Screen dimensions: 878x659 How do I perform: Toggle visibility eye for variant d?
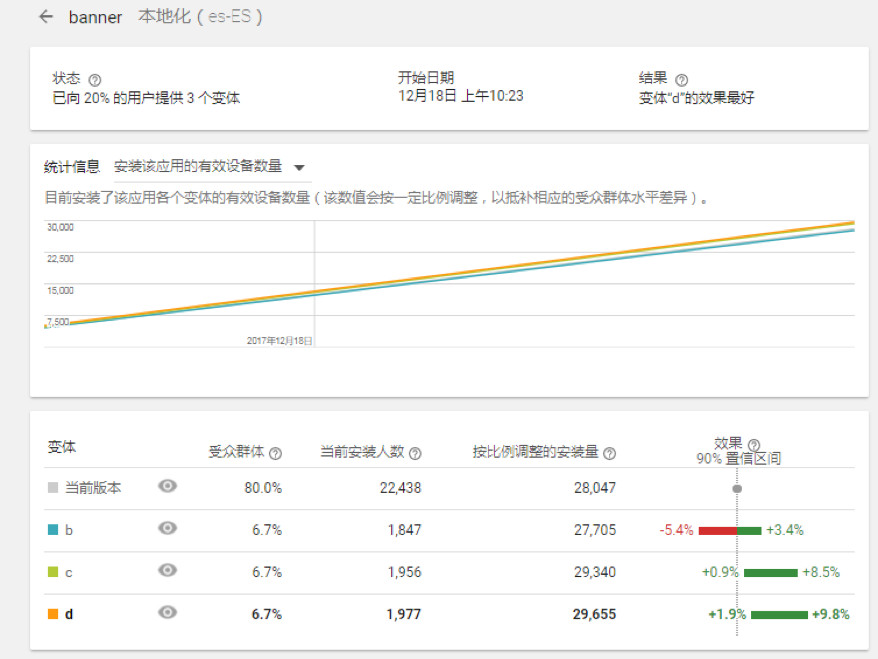click(167, 612)
